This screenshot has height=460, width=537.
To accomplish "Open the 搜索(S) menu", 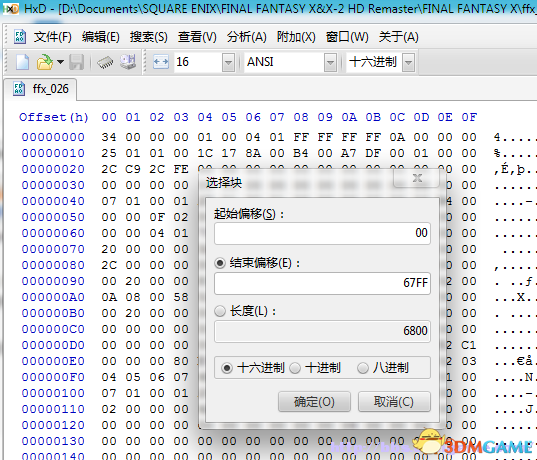I will [x=149, y=37].
